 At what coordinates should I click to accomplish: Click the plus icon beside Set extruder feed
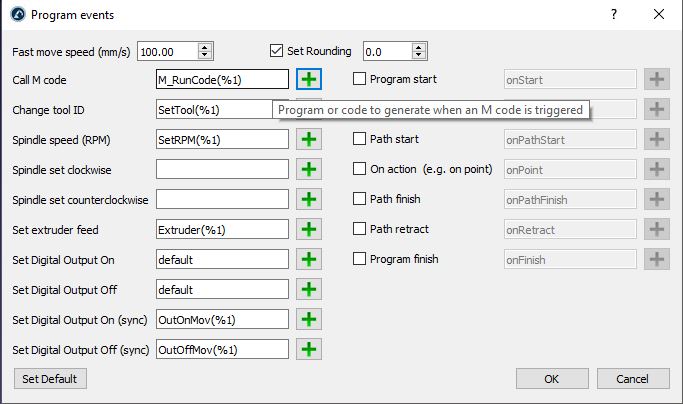[x=310, y=229]
